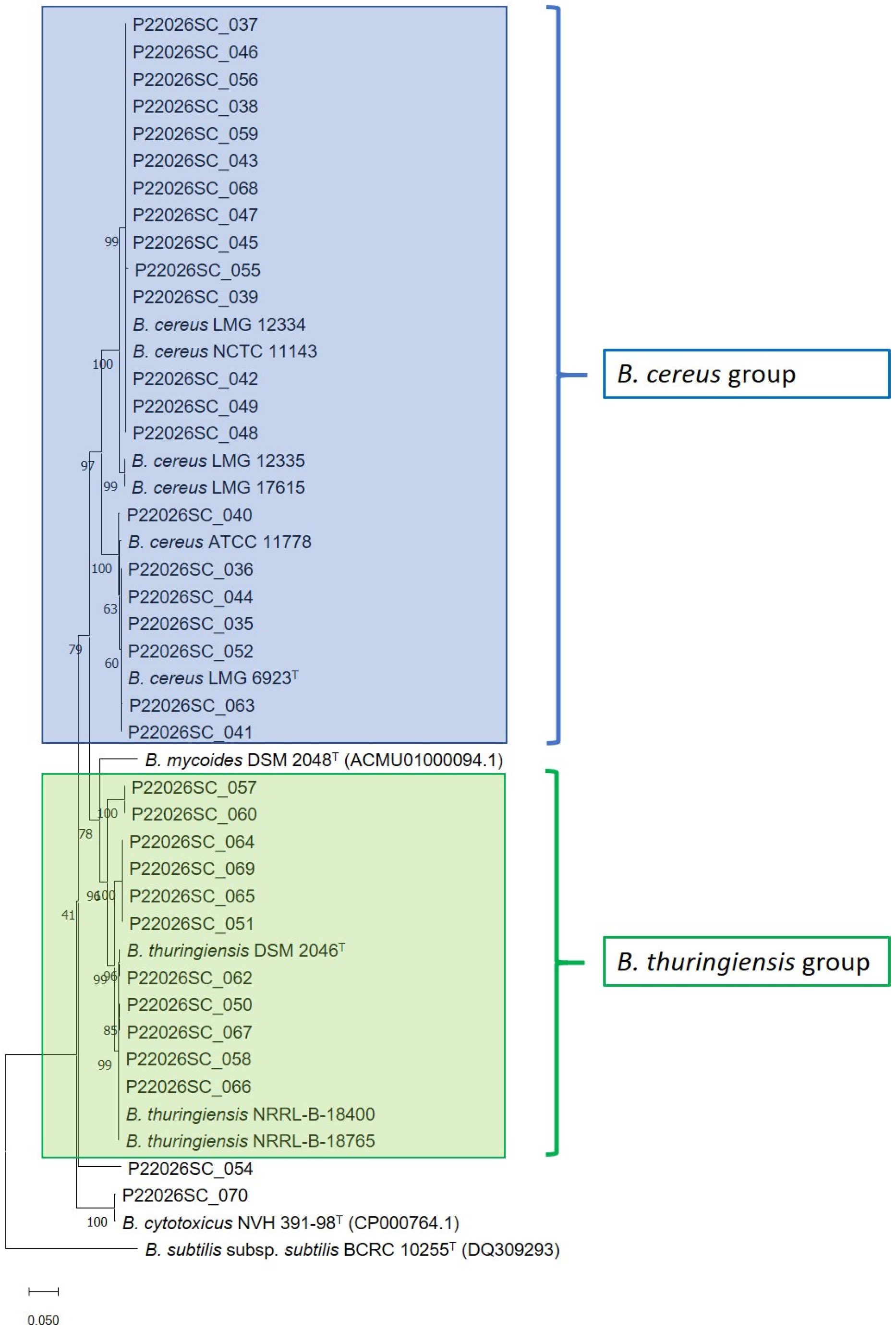The width and height of the screenshot is (896, 1329).
Task: Select isolate P22026SC_055 in blue clade
Action: pos(197,270)
